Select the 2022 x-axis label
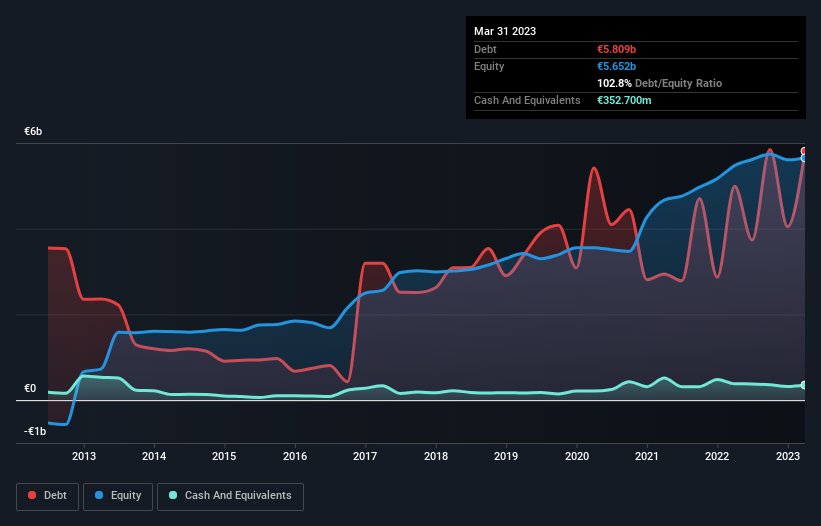 coord(717,456)
